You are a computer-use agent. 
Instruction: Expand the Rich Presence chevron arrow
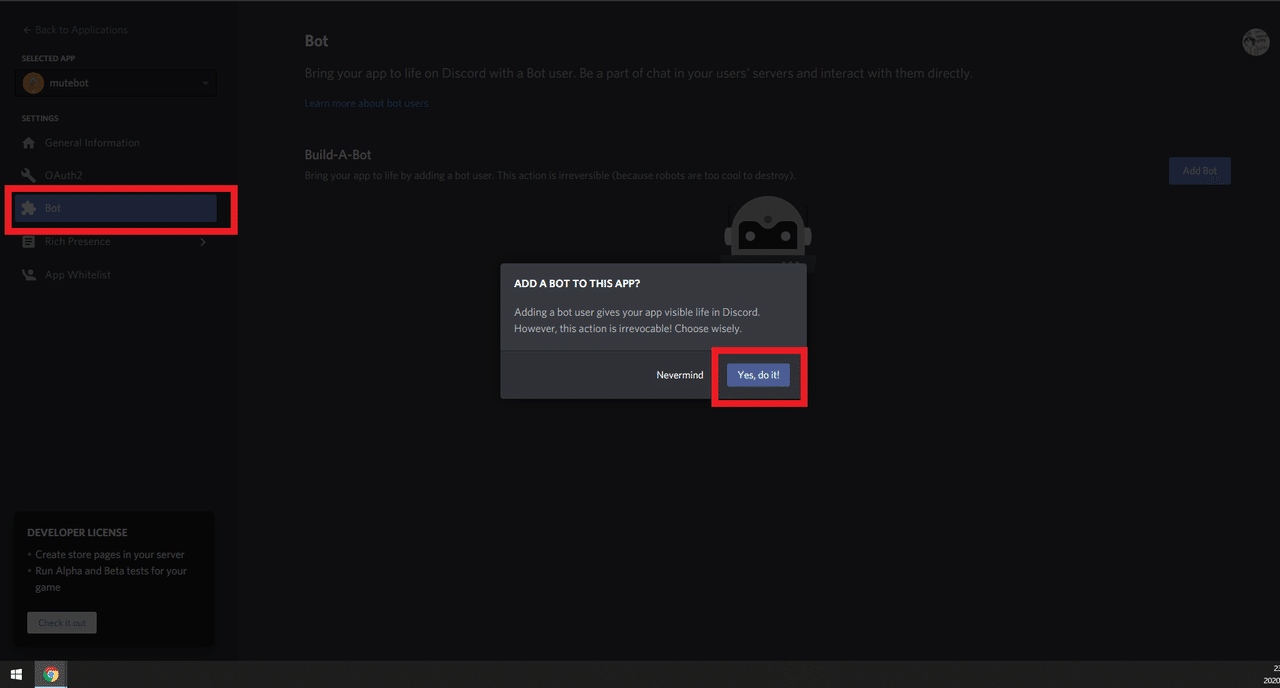pyautogui.click(x=203, y=241)
